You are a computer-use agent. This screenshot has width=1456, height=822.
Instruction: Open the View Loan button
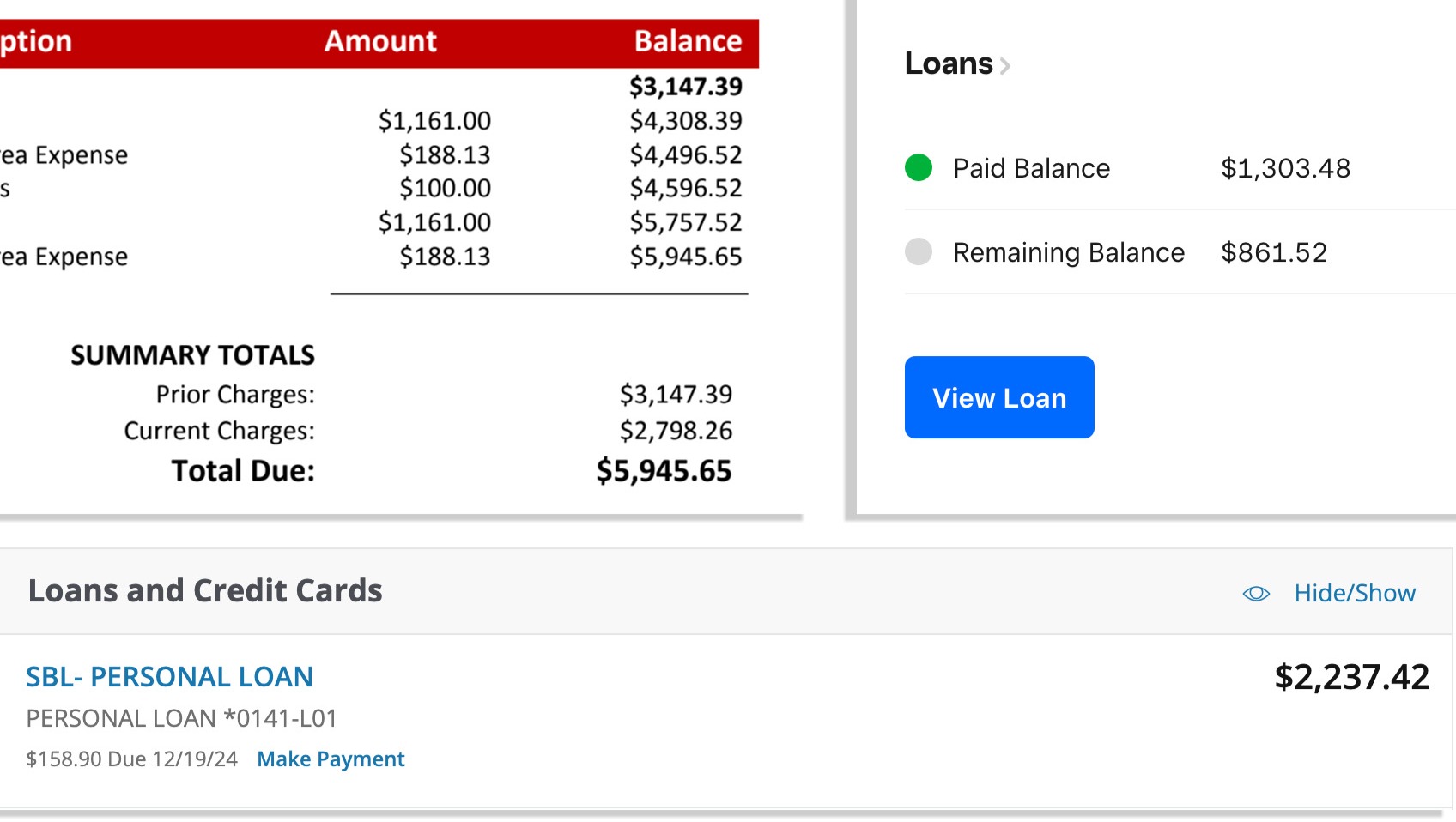(x=999, y=397)
